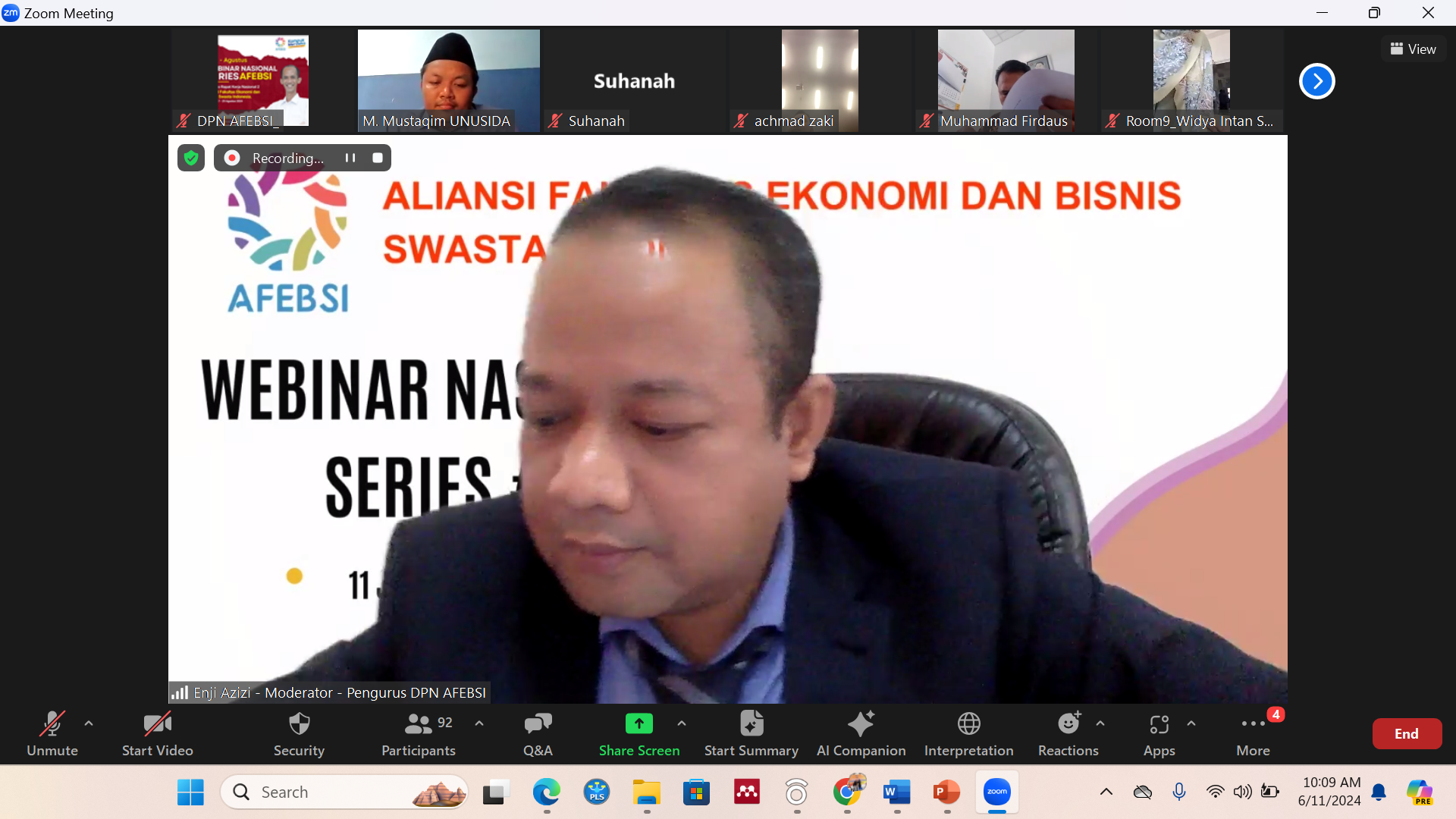This screenshot has width=1456, height=819.
Task: Open Microsoft Store from the taskbar
Action: (696, 792)
